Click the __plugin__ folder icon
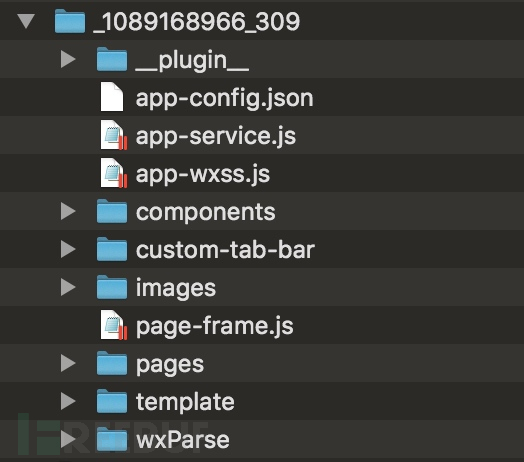This screenshot has width=524, height=462. (112, 59)
